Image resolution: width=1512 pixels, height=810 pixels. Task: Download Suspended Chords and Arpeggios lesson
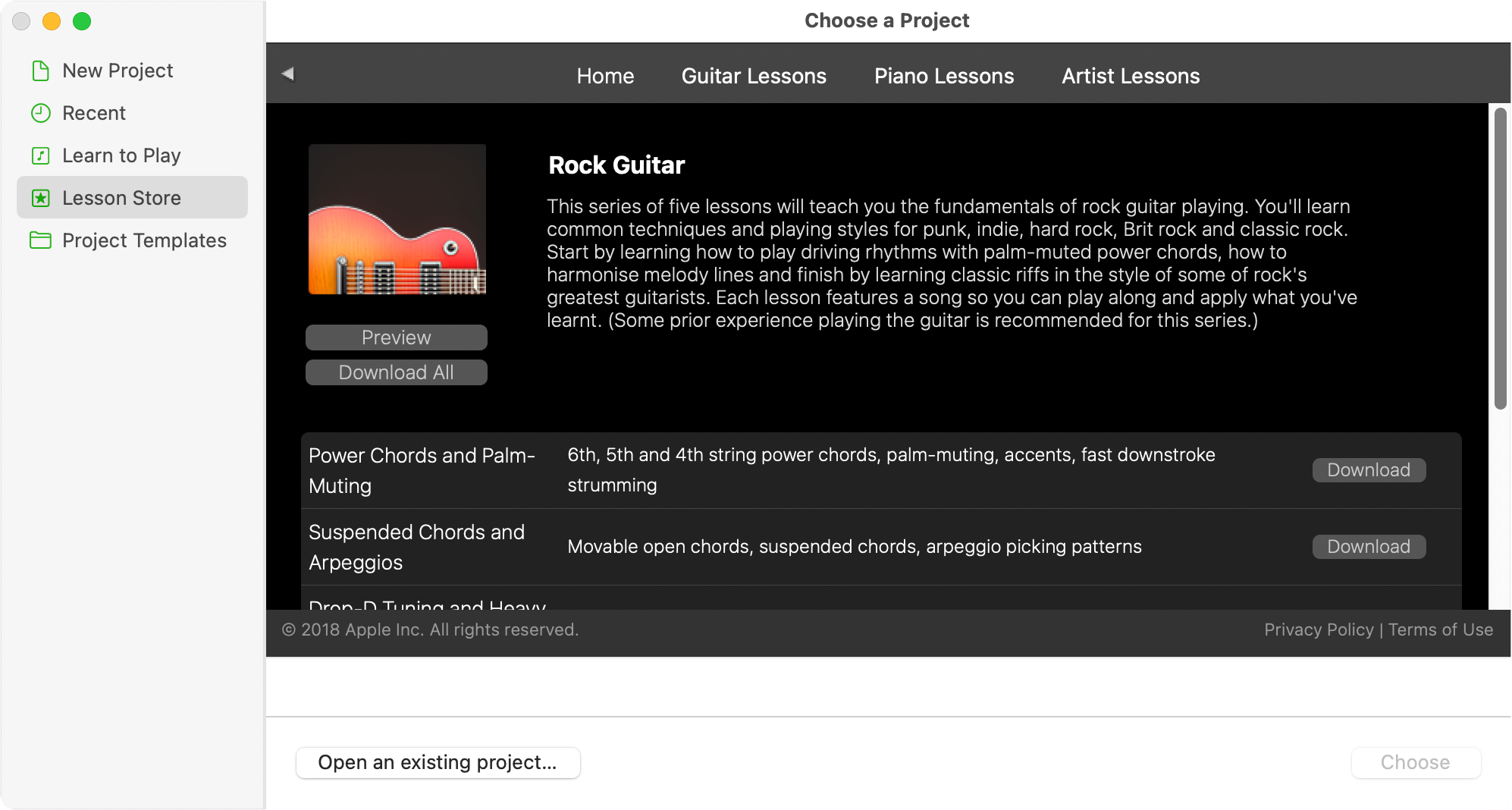pyautogui.click(x=1369, y=547)
